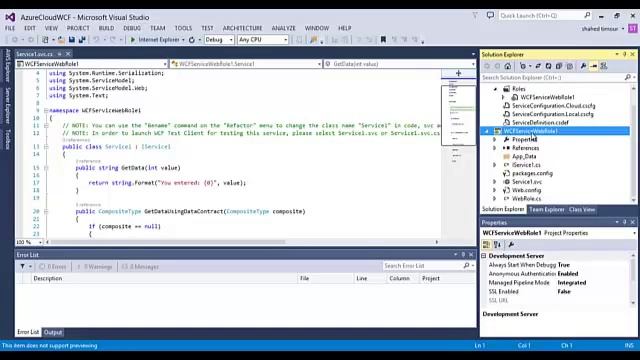The image size is (640, 360).
Task: Select ServiceDefinition.csdef in Solution Explorer
Action: pyautogui.click(x=540, y=122)
